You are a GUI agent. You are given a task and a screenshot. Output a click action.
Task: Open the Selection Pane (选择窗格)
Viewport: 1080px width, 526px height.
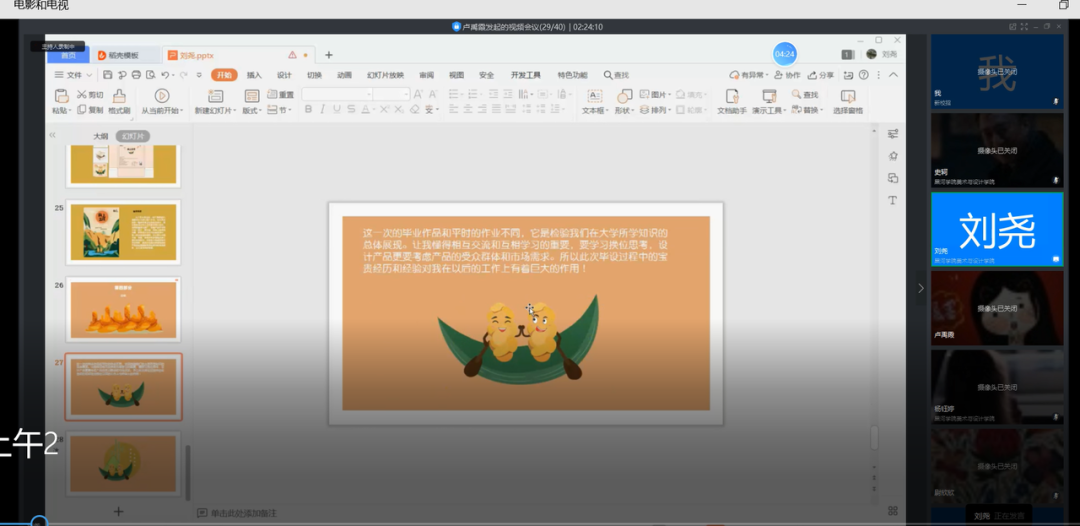click(848, 97)
